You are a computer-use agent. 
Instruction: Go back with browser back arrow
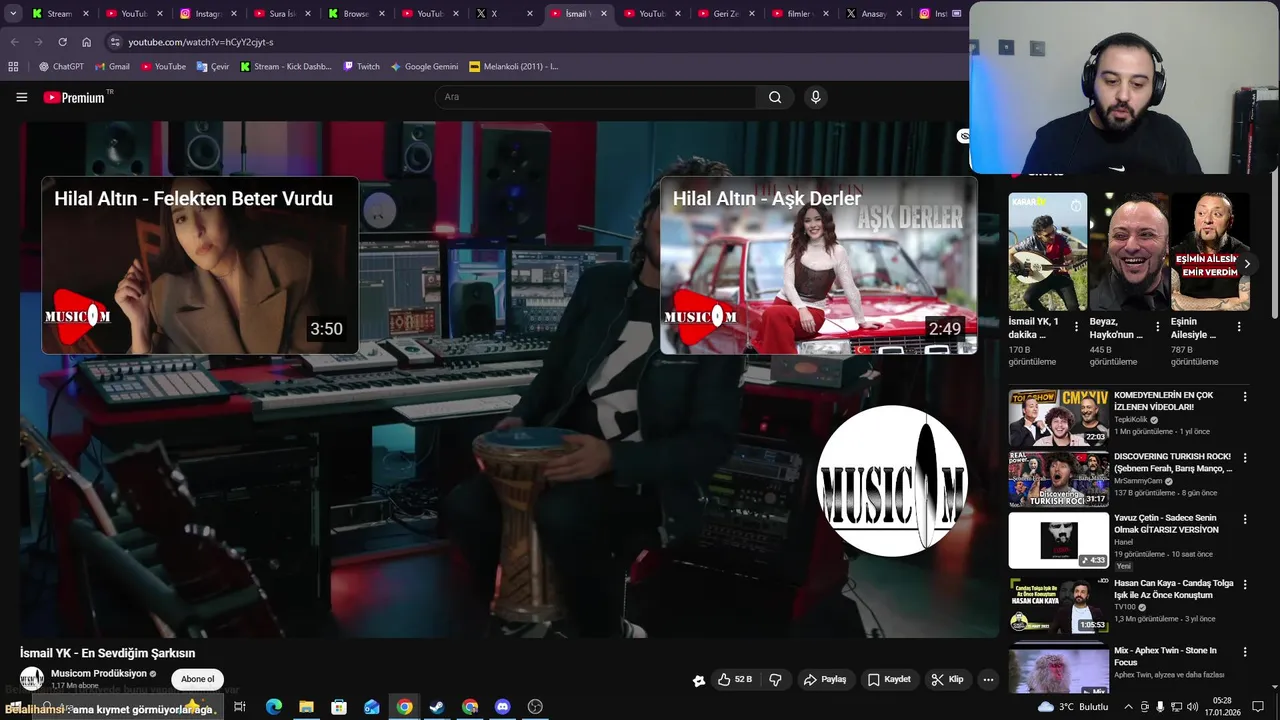coord(14,42)
